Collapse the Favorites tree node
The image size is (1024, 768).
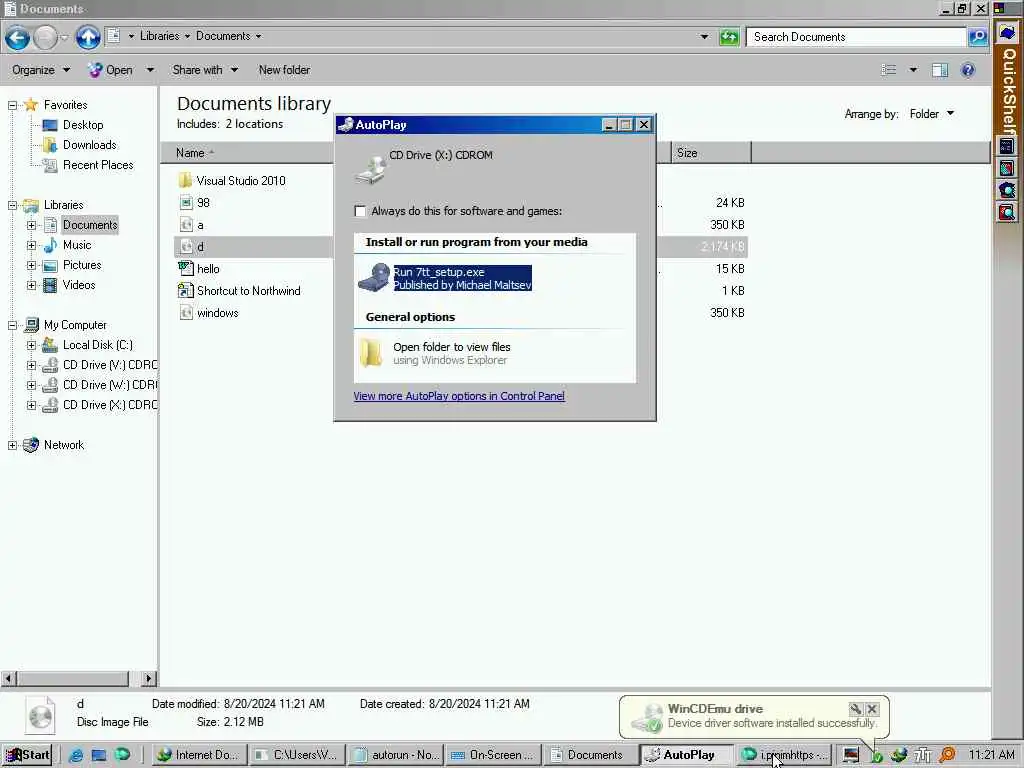tap(12, 105)
